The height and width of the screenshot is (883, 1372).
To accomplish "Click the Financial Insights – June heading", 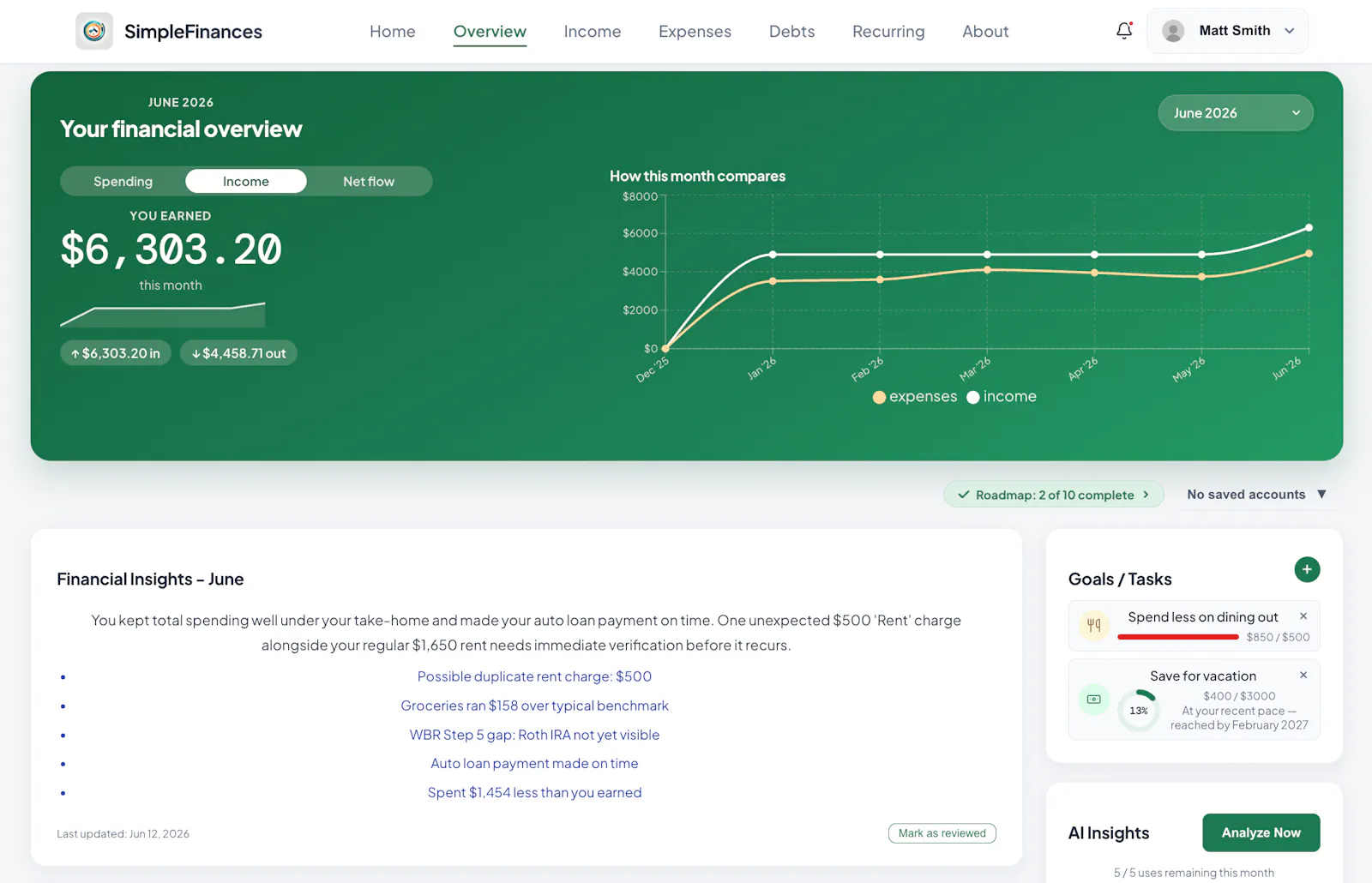I will [150, 580].
